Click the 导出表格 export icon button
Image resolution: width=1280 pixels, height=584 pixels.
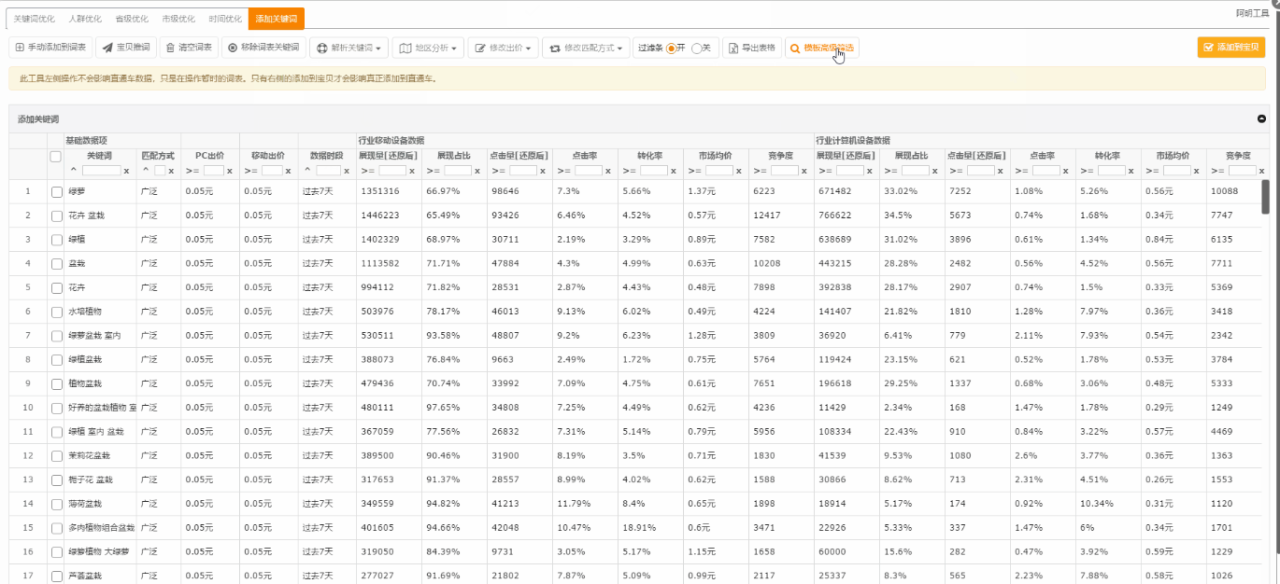click(x=733, y=48)
